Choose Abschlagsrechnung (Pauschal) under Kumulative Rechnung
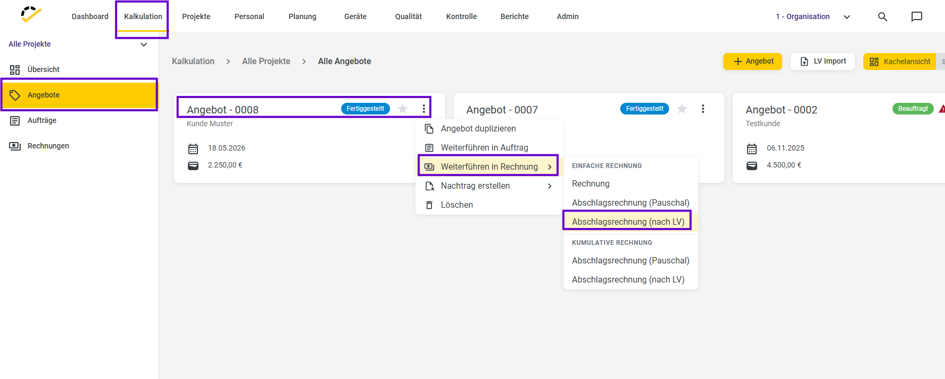This screenshot has width=945, height=379. [630, 260]
